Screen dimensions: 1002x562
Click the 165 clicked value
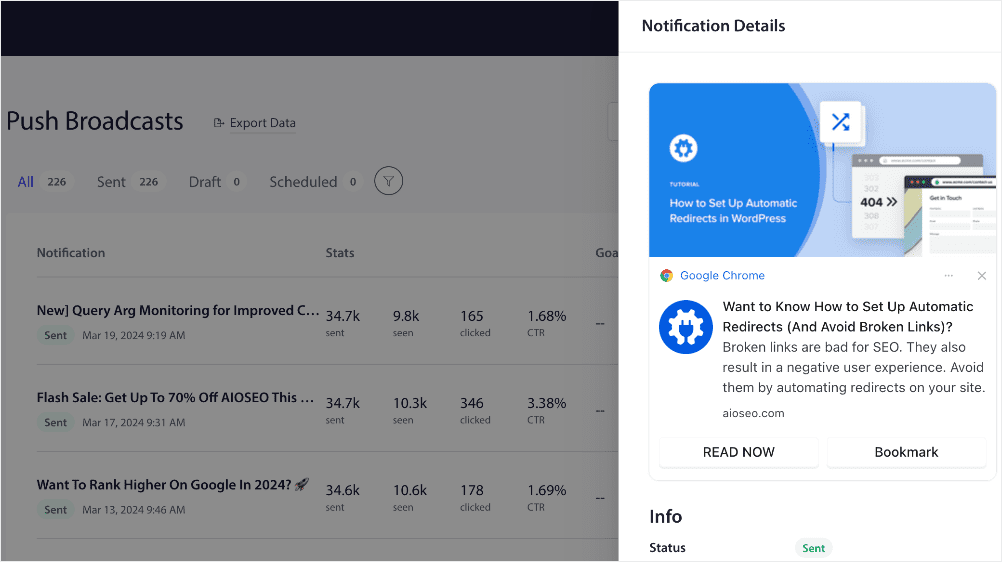click(x=472, y=316)
